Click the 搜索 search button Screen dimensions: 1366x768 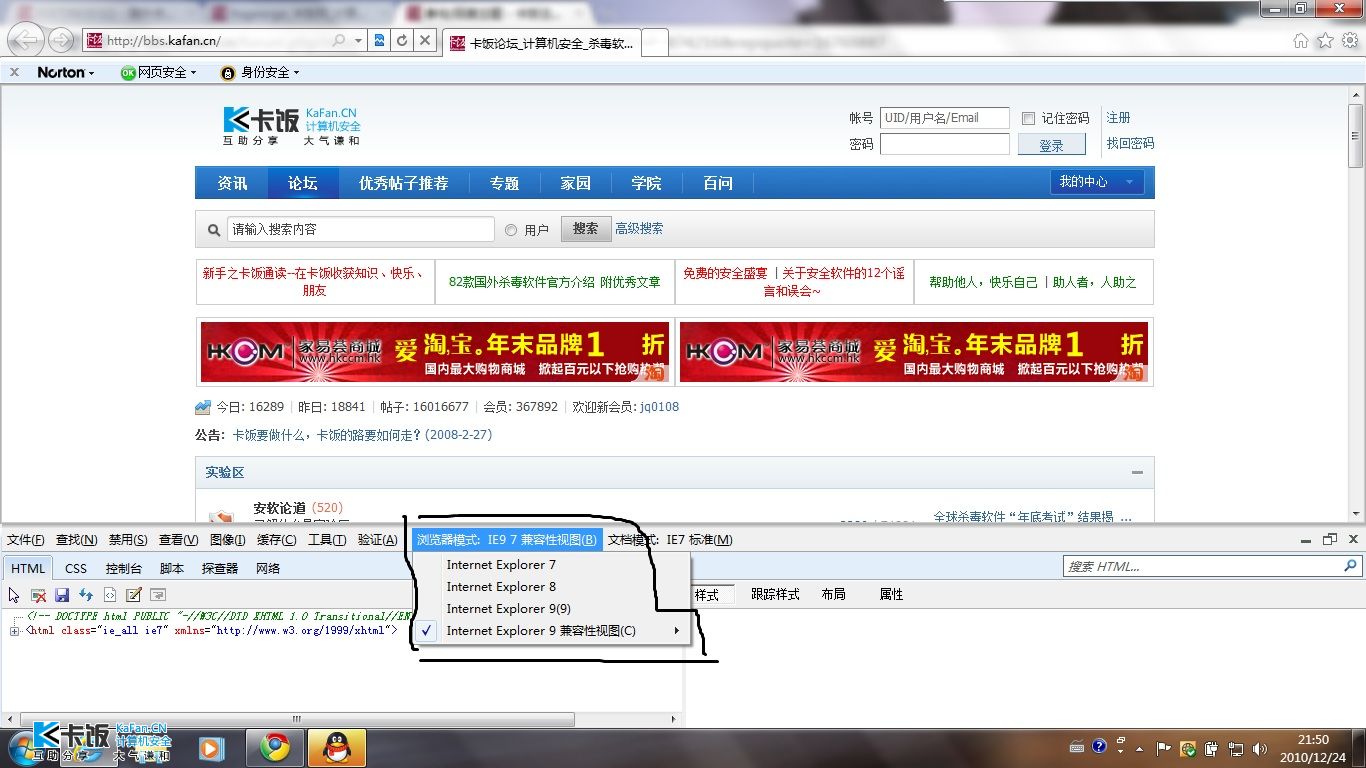click(x=585, y=229)
